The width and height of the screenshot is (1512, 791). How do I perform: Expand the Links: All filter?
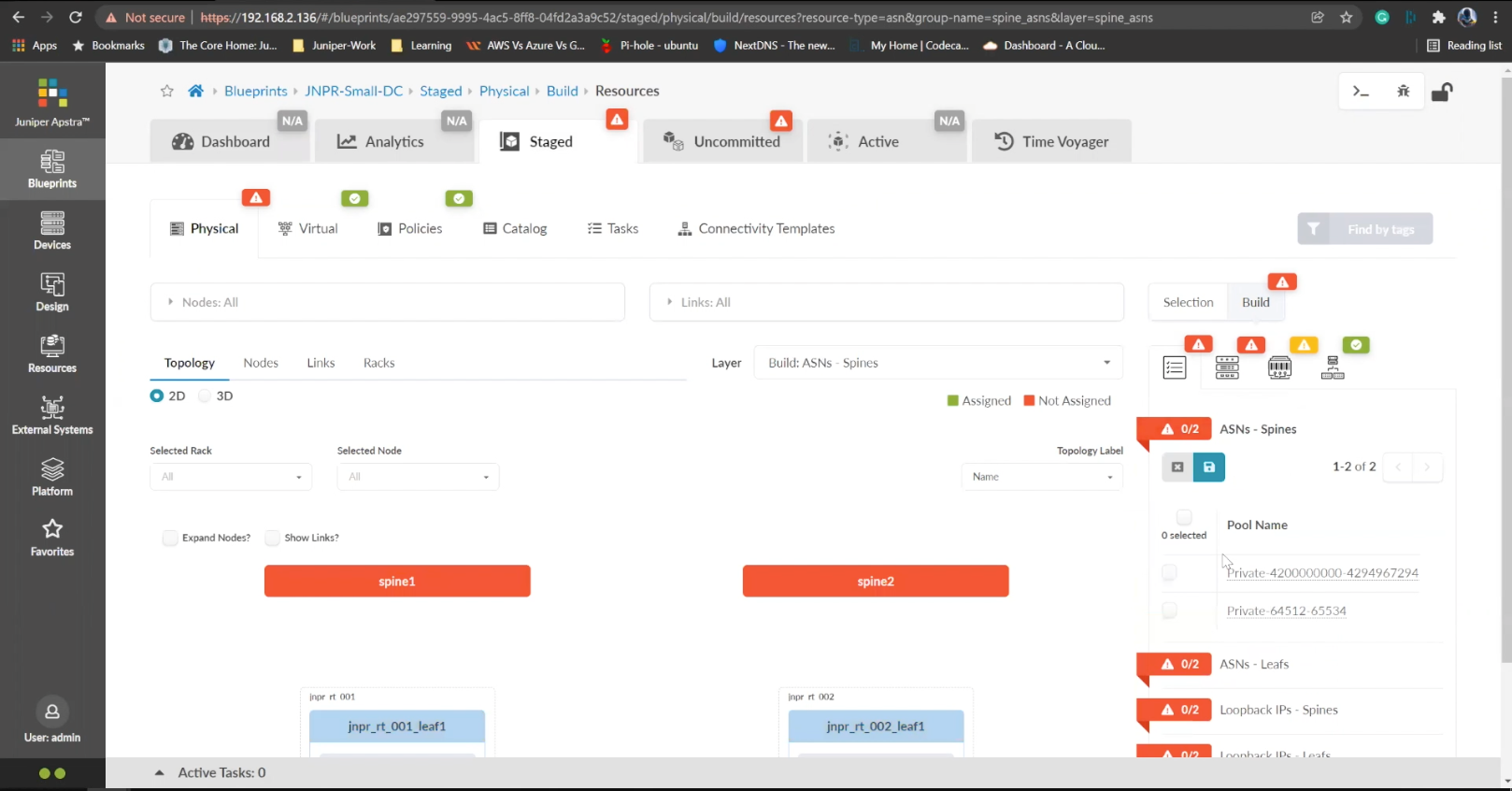(886, 302)
